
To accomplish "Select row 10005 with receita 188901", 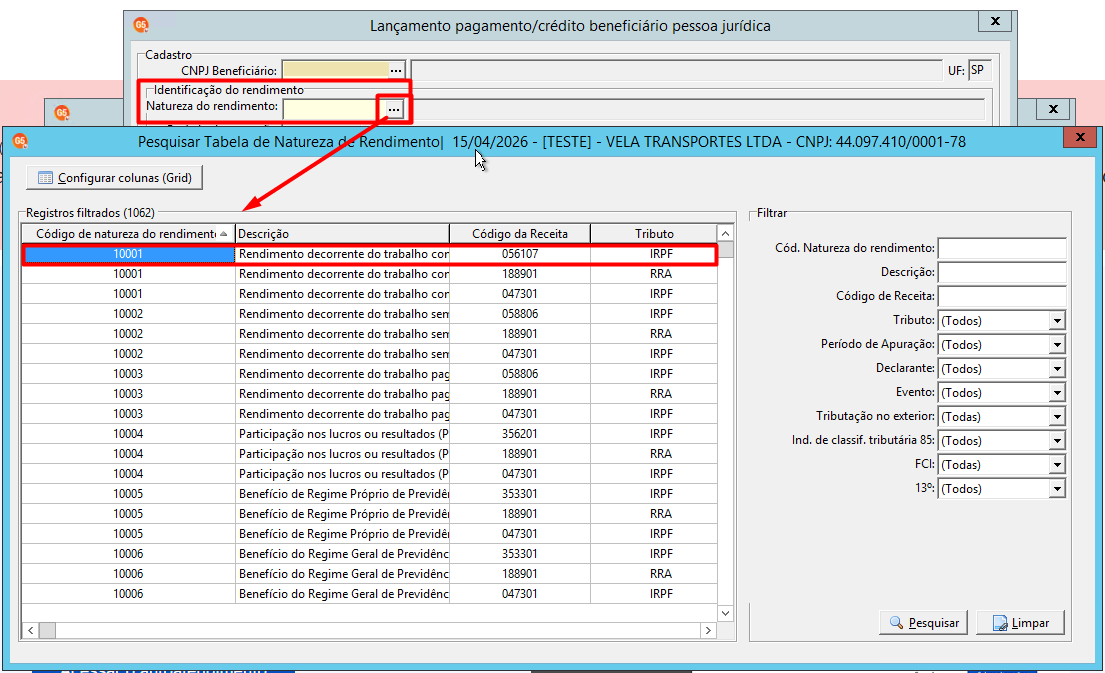I will (x=369, y=514).
